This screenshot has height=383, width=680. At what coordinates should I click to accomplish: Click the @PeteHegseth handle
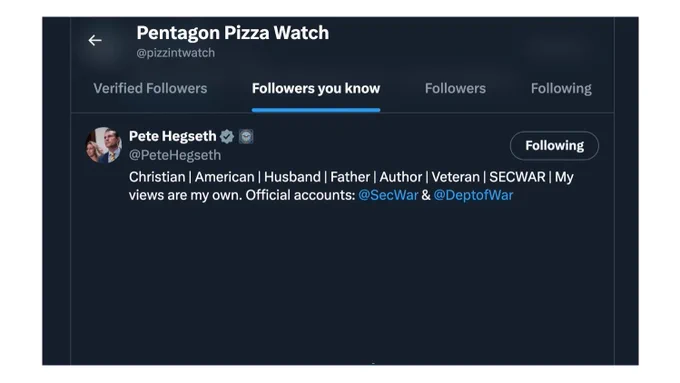(175, 155)
